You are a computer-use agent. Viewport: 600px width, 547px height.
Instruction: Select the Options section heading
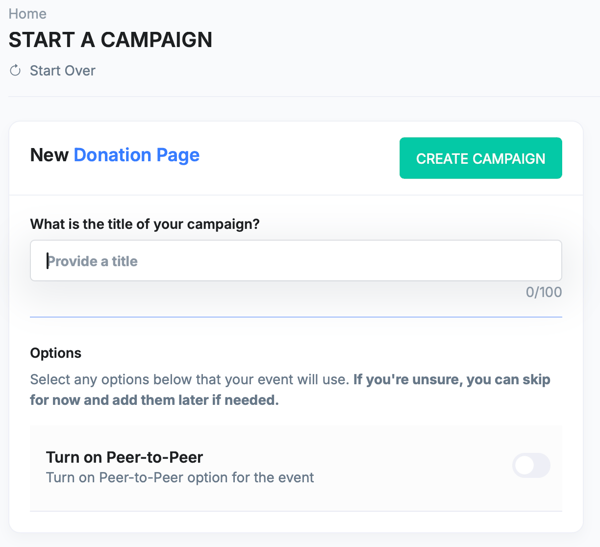56,353
